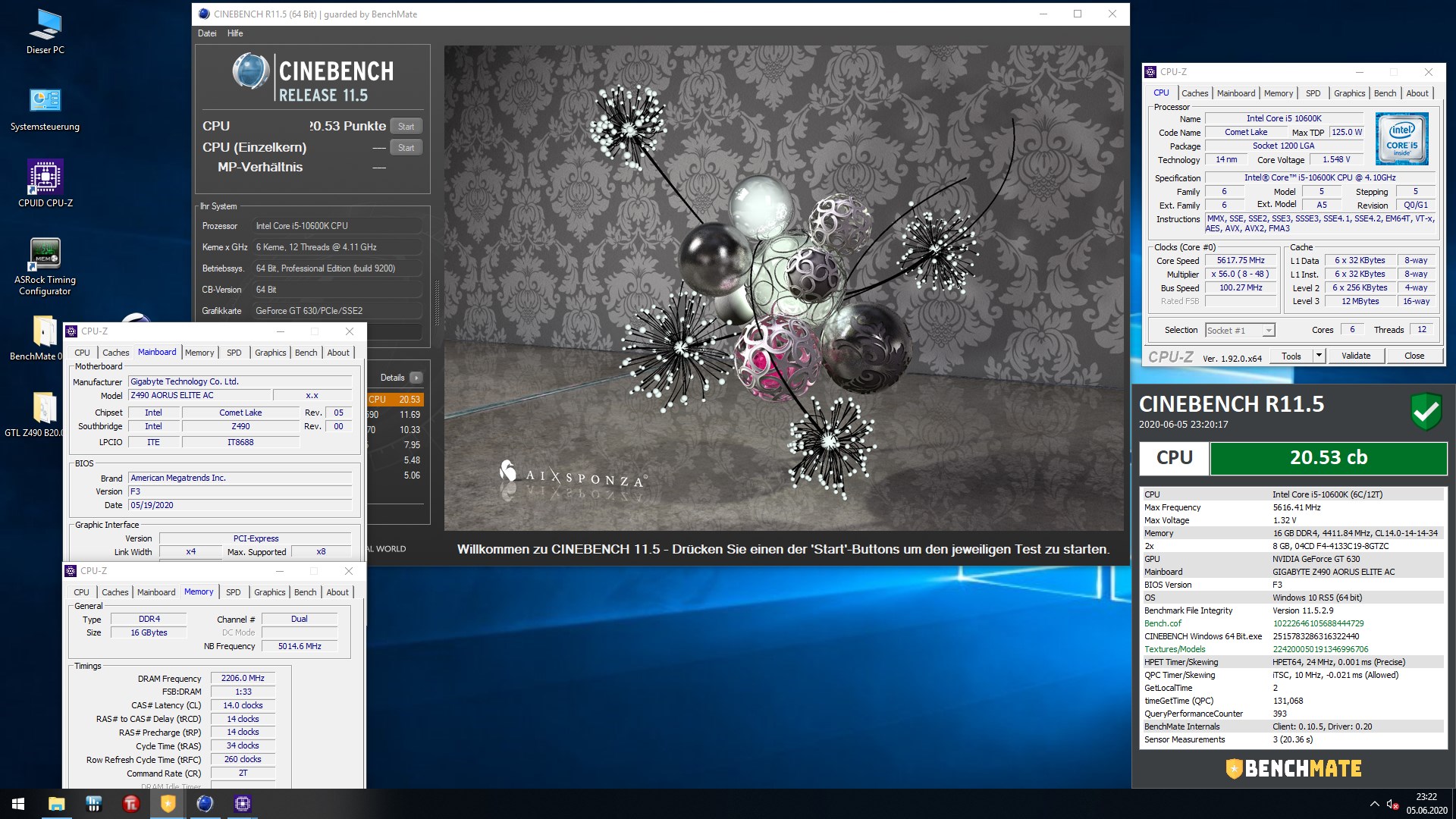Open the Hilfe menu in Cinebench
This screenshot has height=819, width=1456.
click(235, 33)
